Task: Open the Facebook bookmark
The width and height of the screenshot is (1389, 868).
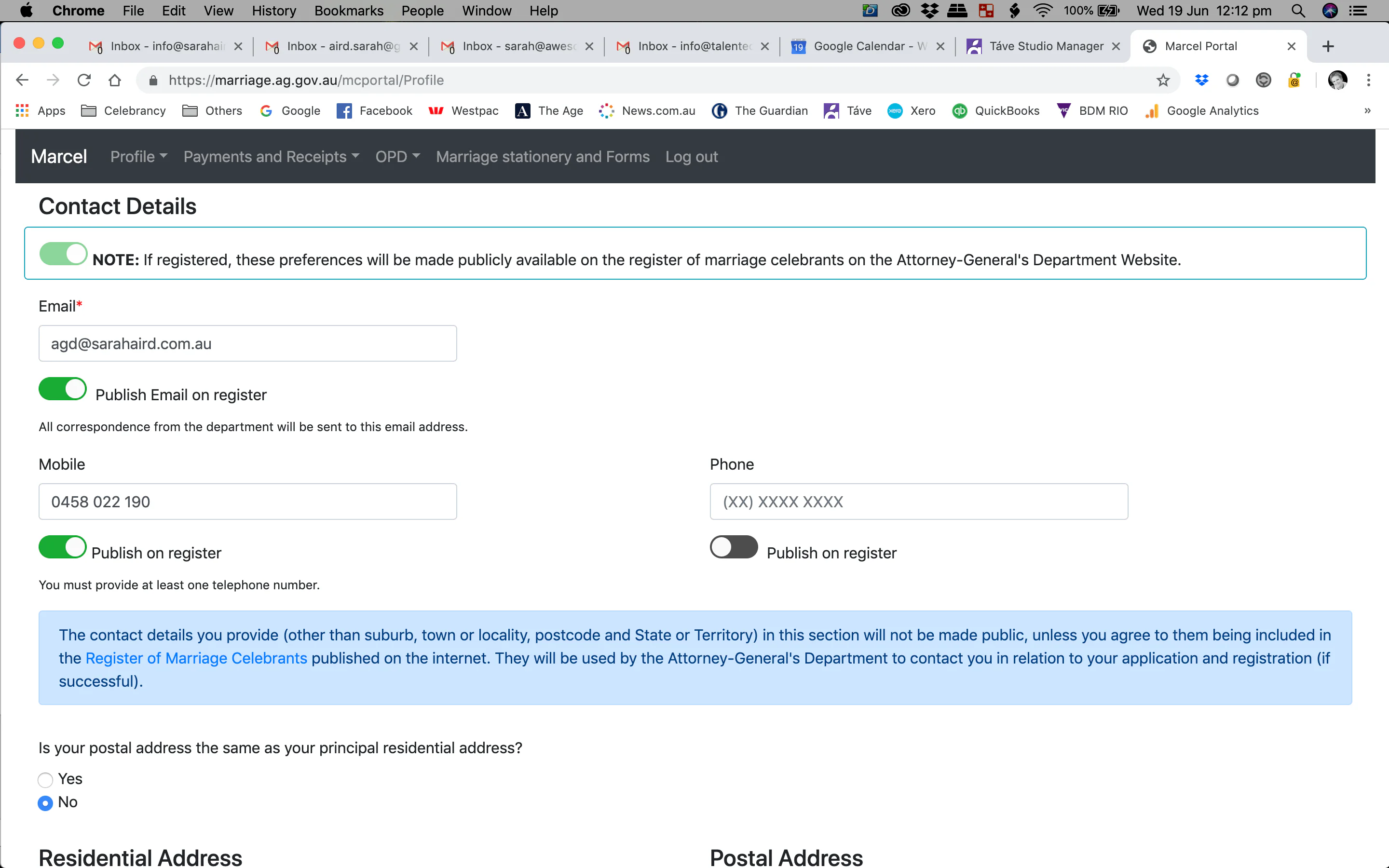Action: coord(374,111)
